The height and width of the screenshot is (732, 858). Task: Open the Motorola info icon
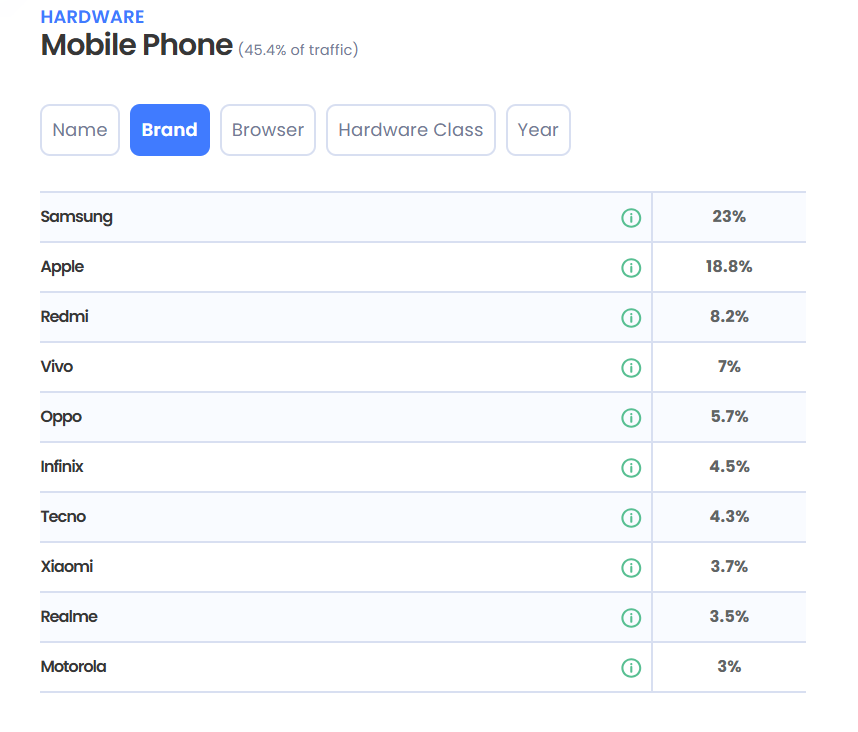(631, 668)
